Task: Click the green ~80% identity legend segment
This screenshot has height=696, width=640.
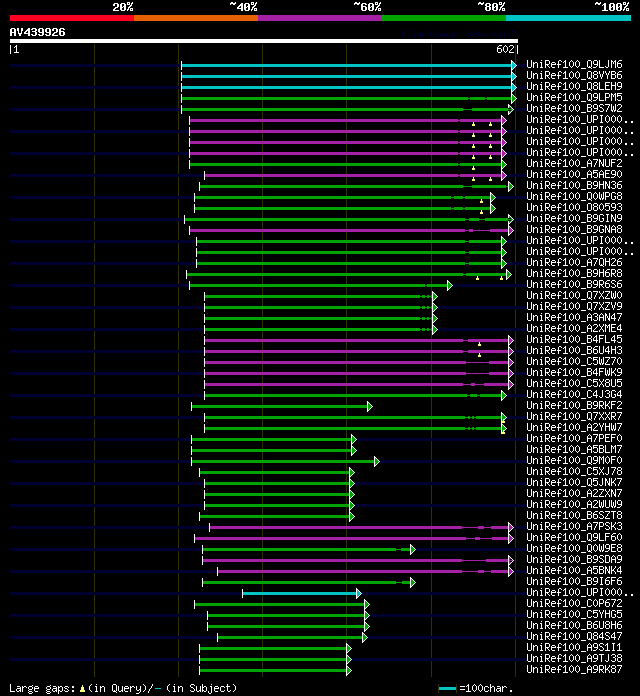Action: tap(444, 18)
